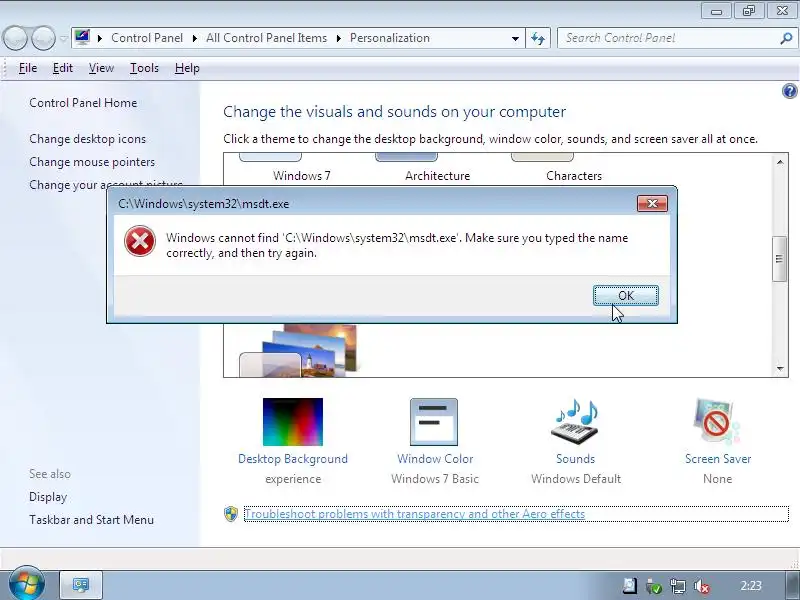Viewport: 800px width, 600px height.
Task: Open the Sounds keyboard icon
Action: click(x=575, y=422)
